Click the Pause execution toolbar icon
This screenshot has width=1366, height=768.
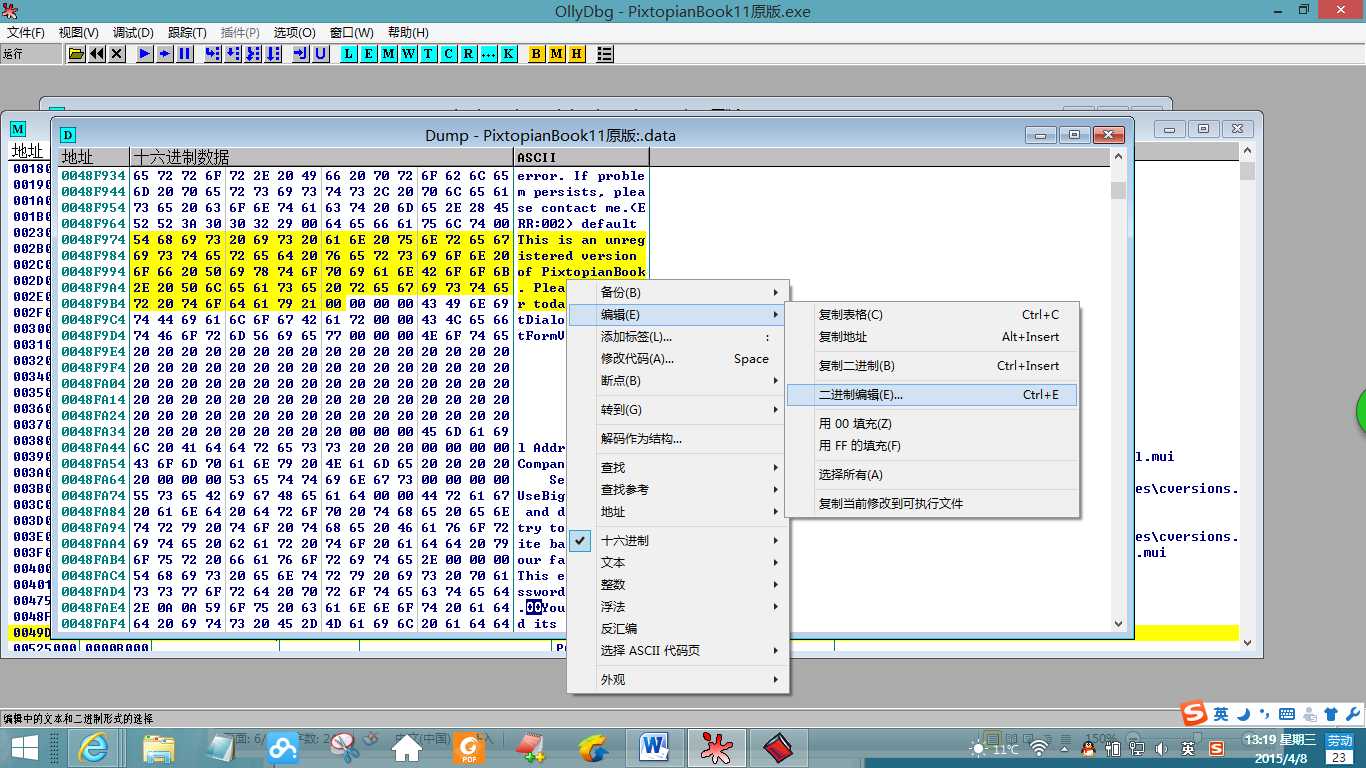[185, 54]
